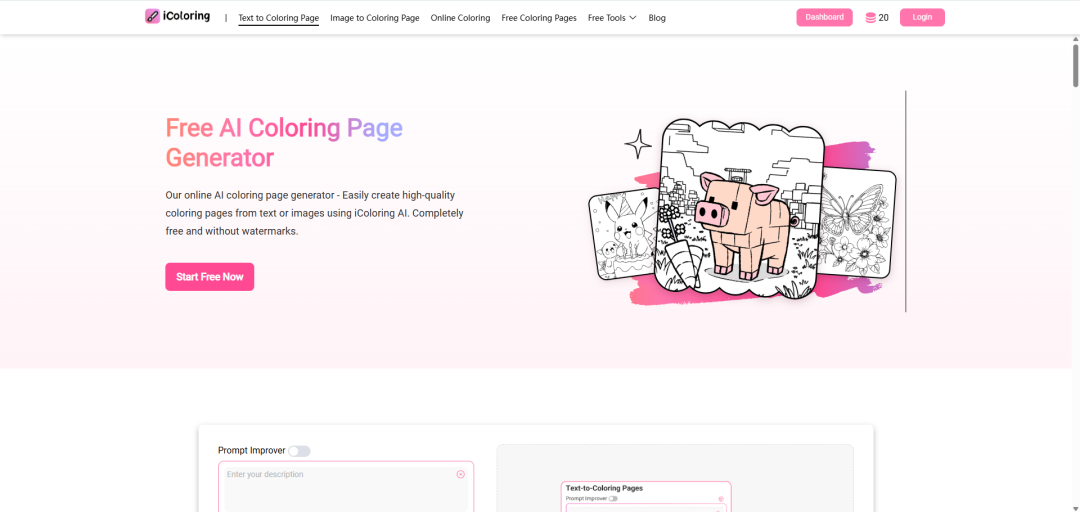Clear the description with the circled X icon
This screenshot has width=1080, height=512.
(x=461, y=474)
